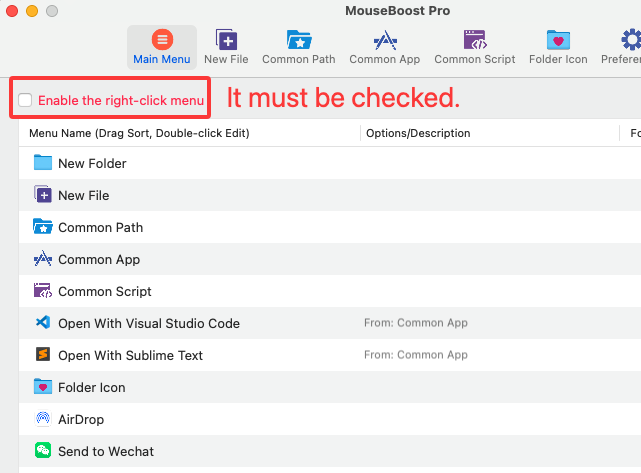The width and height of the screenshot is (641, 473).
Task: Select the Common App menu row text
Action: (x=99, y=260)
